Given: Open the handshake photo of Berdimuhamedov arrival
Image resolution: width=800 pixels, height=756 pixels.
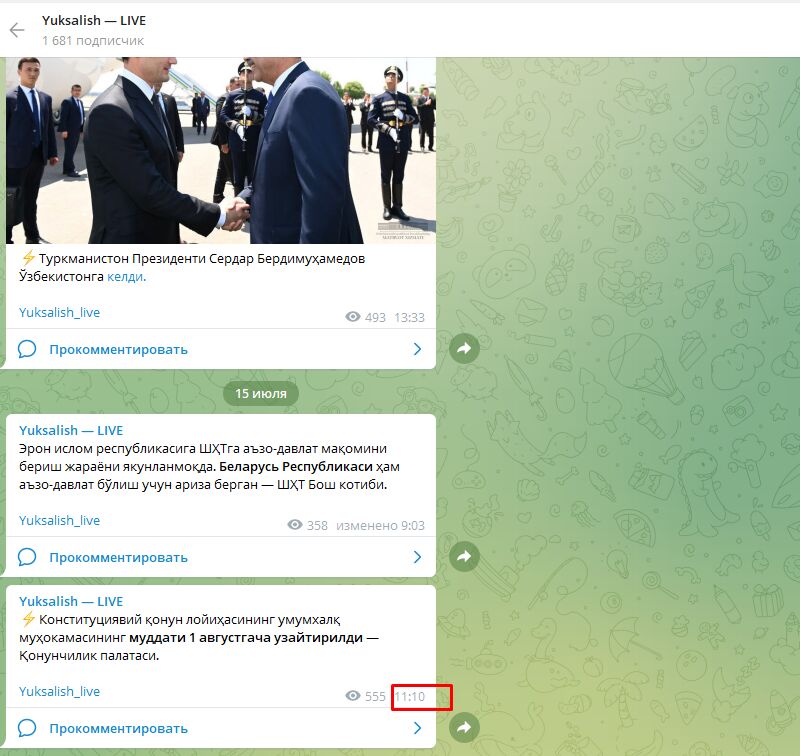Looking at the screenshot, I should tap(221, 150).
